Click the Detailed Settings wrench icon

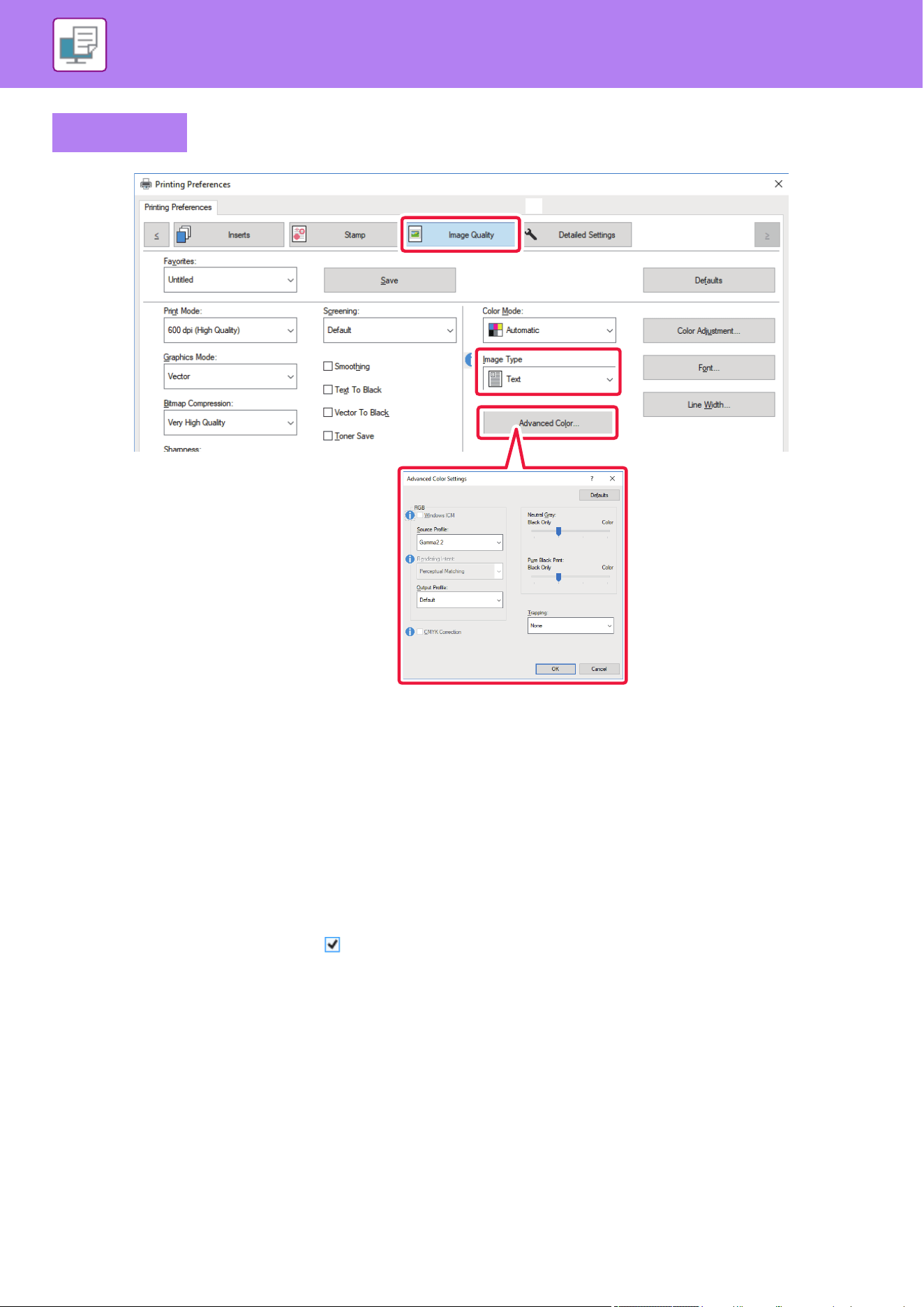(531, 234)
